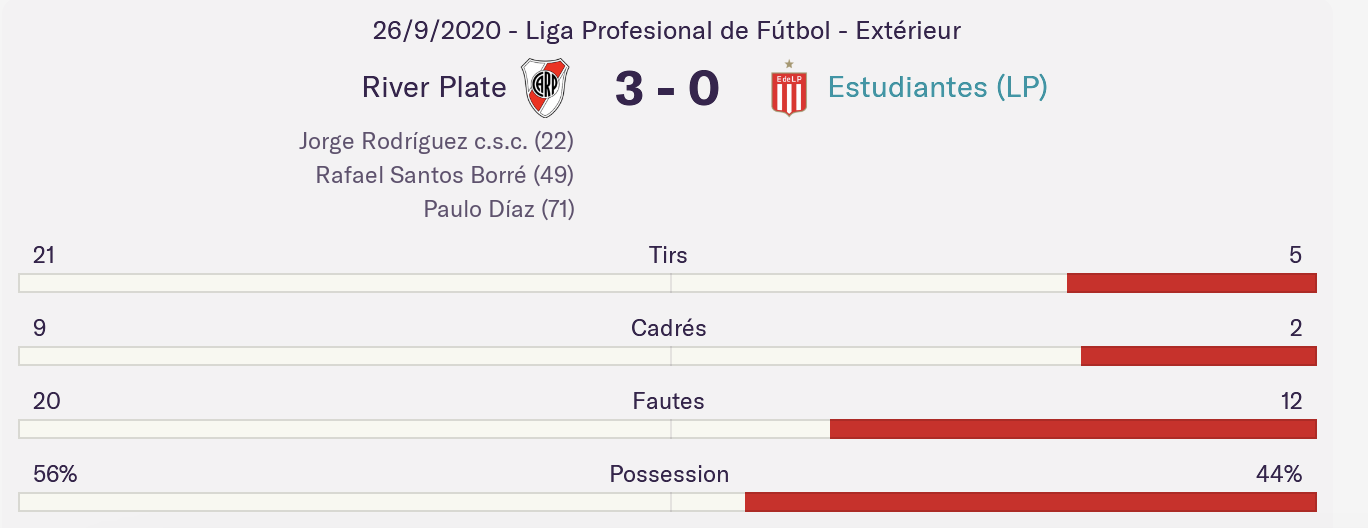Click the Estudiantes club crest
The width and height of the screenshot is (1368, 528).
click(789, 89)
